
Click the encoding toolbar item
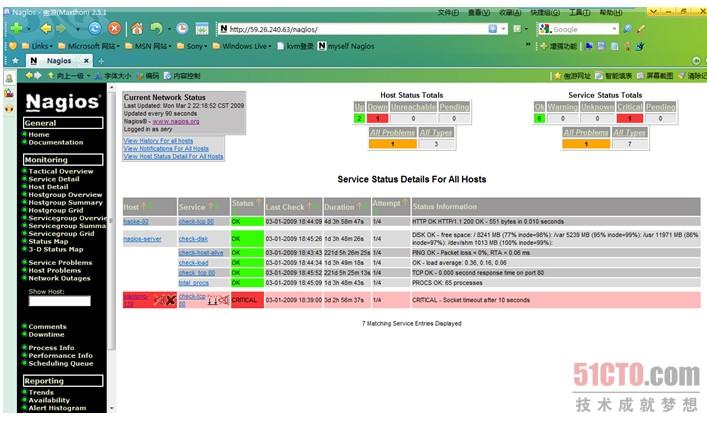148,76
